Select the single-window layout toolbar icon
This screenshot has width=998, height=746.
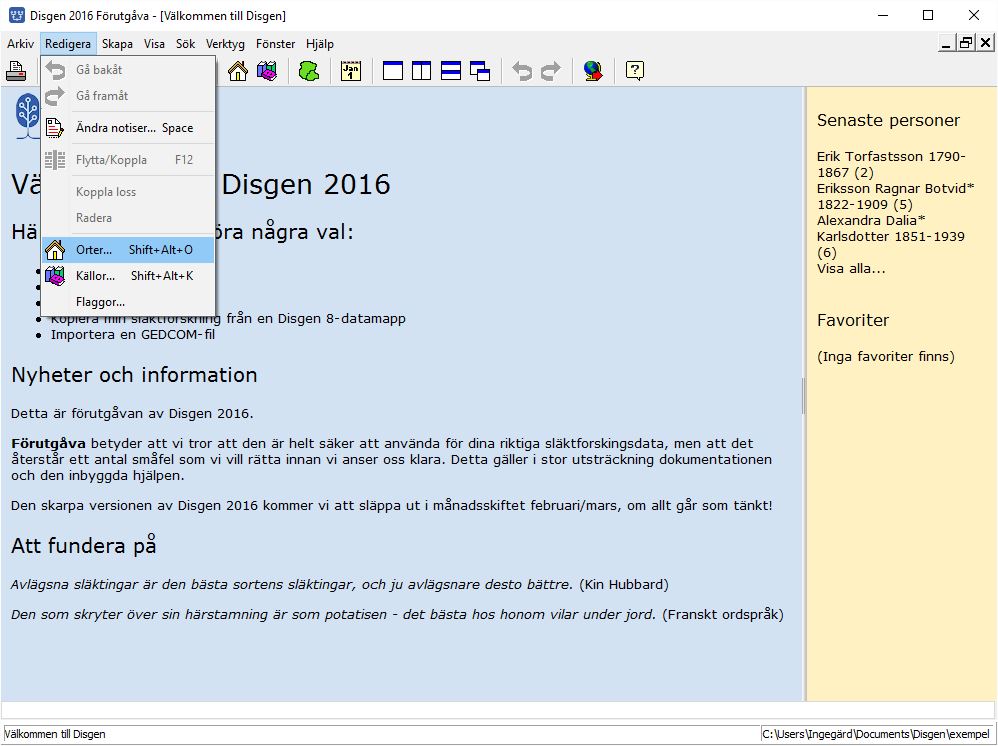click(x=393, y=71)
